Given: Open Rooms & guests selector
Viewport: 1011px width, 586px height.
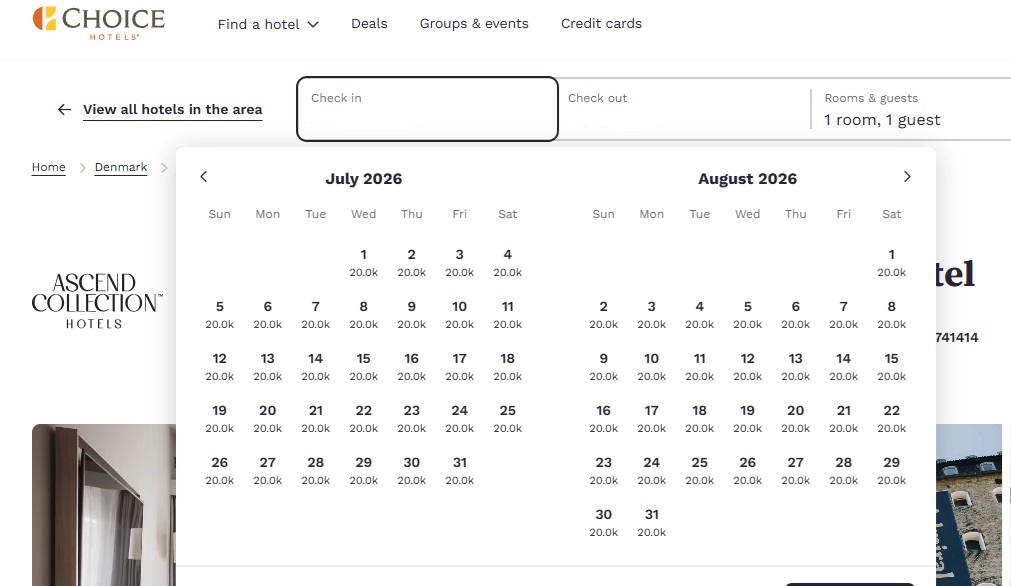Looking at the screenshot, I should [912, 110].
